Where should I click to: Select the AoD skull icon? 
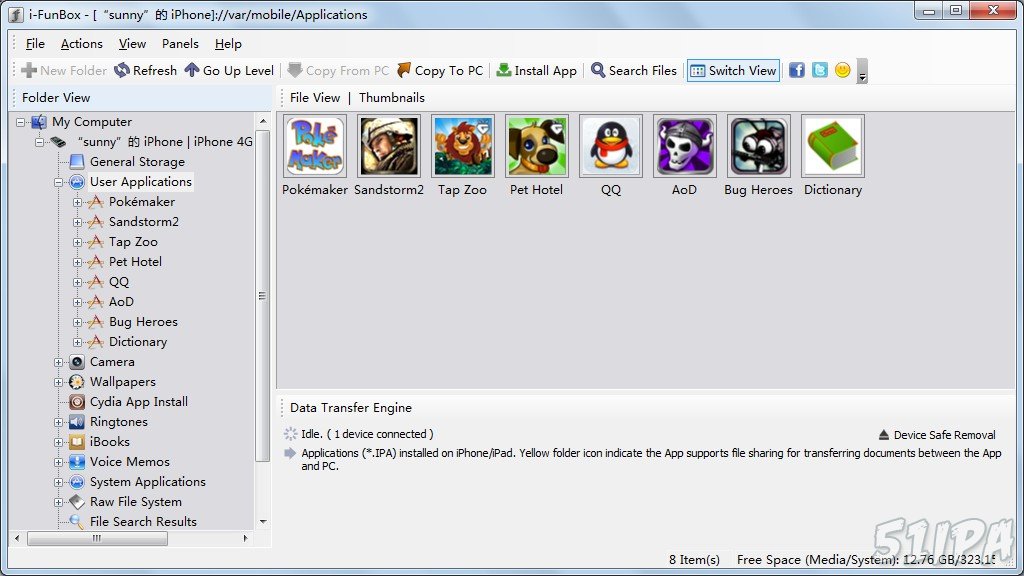tap(684, 146)
